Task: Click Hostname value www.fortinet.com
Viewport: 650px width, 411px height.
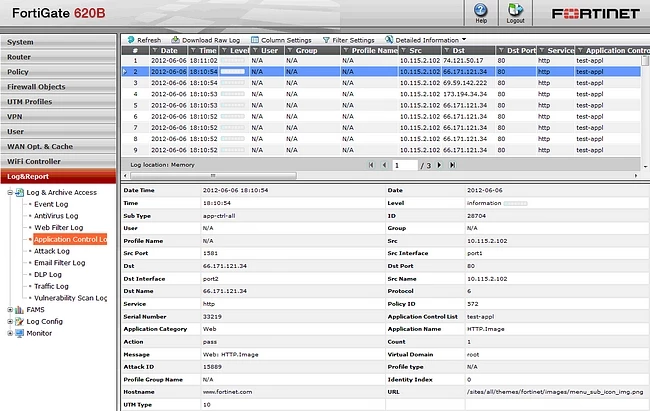Action: pos(227,392)
